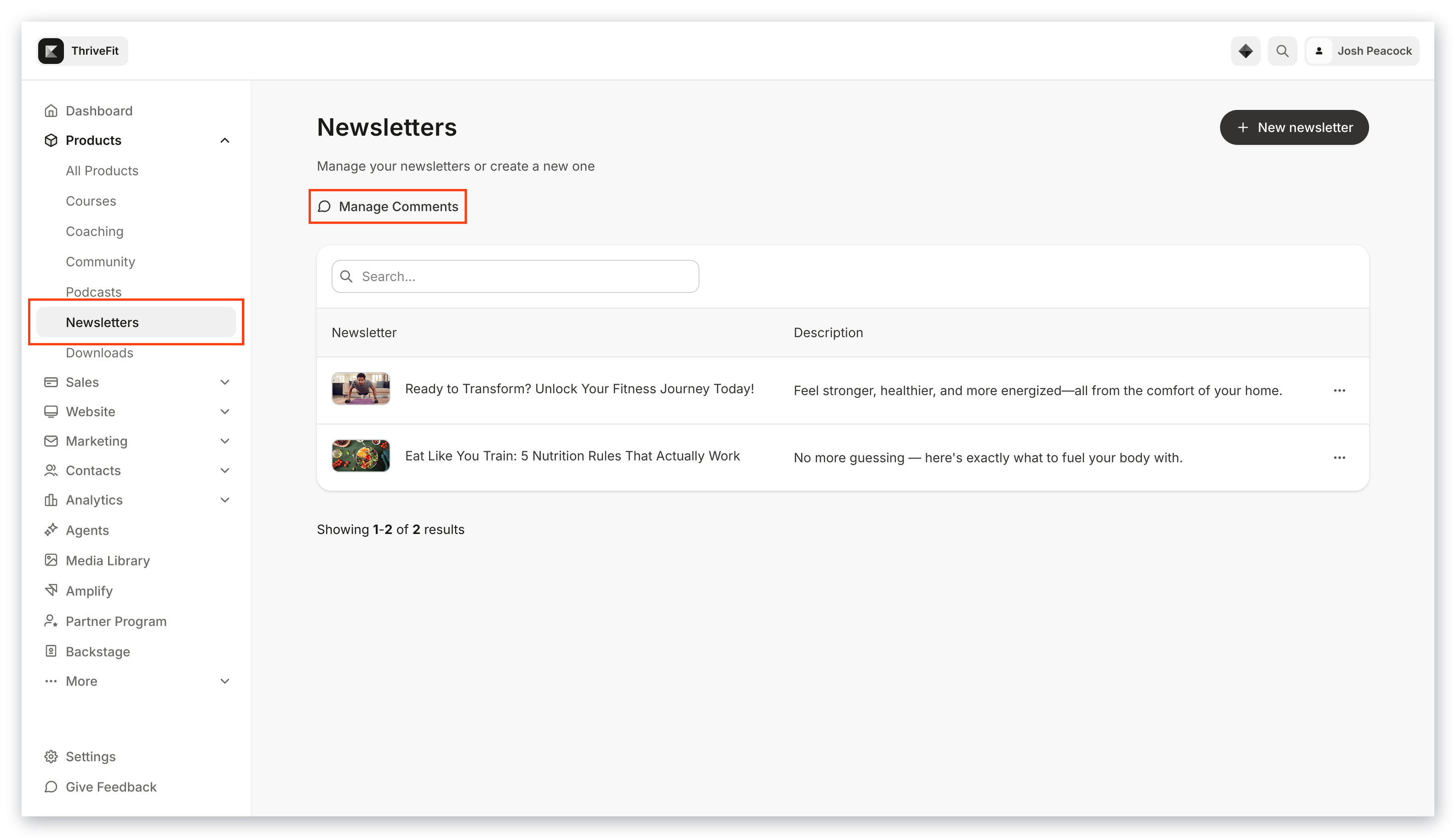Go to Courses in sidebar

tap(91, 201)
